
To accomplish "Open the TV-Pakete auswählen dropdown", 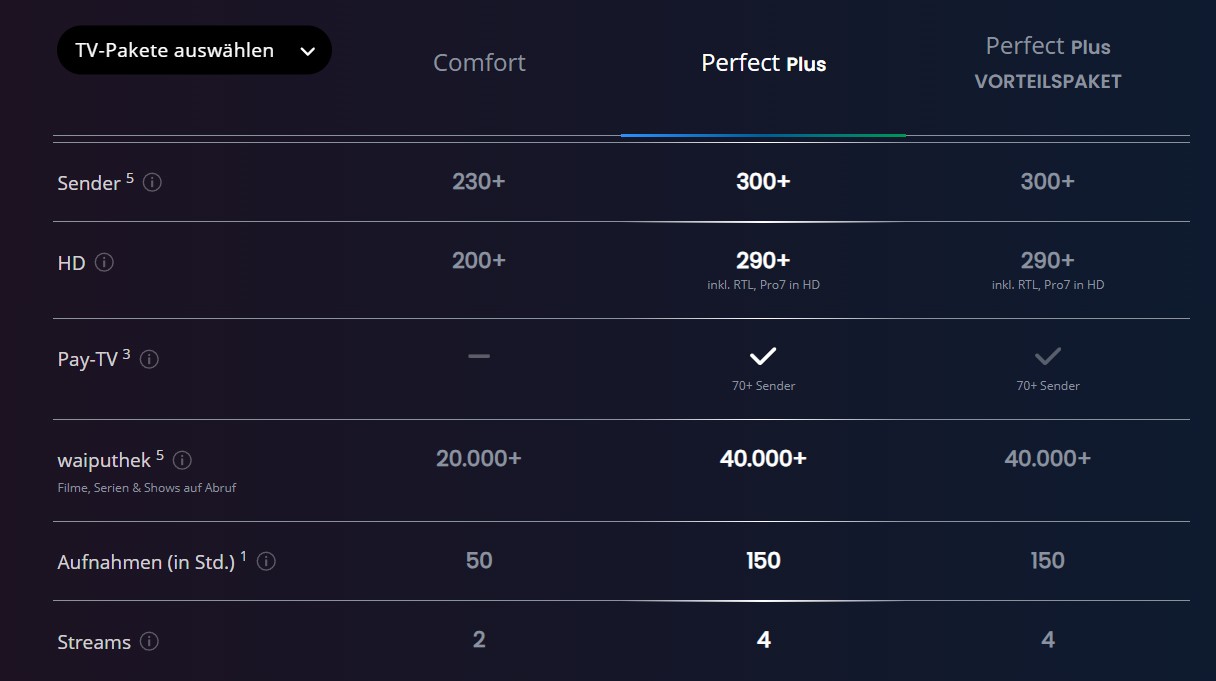I will (194, 50).
